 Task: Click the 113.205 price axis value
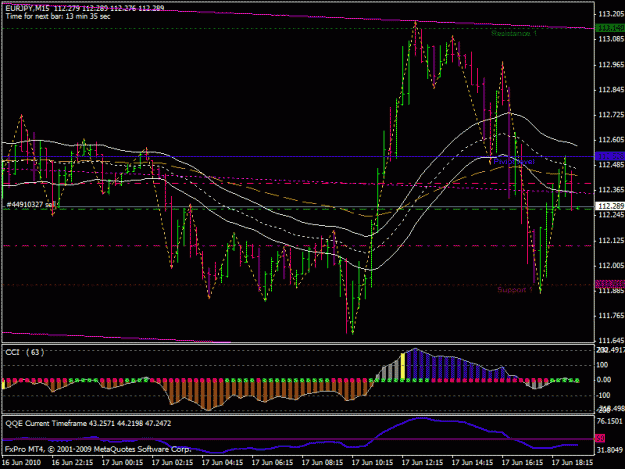tap(611, 14)
